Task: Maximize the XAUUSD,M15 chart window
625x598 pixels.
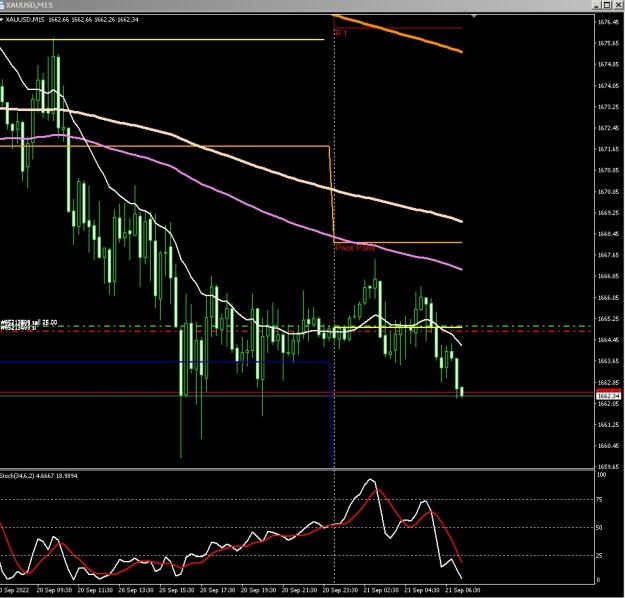Action: coord(607,5)
